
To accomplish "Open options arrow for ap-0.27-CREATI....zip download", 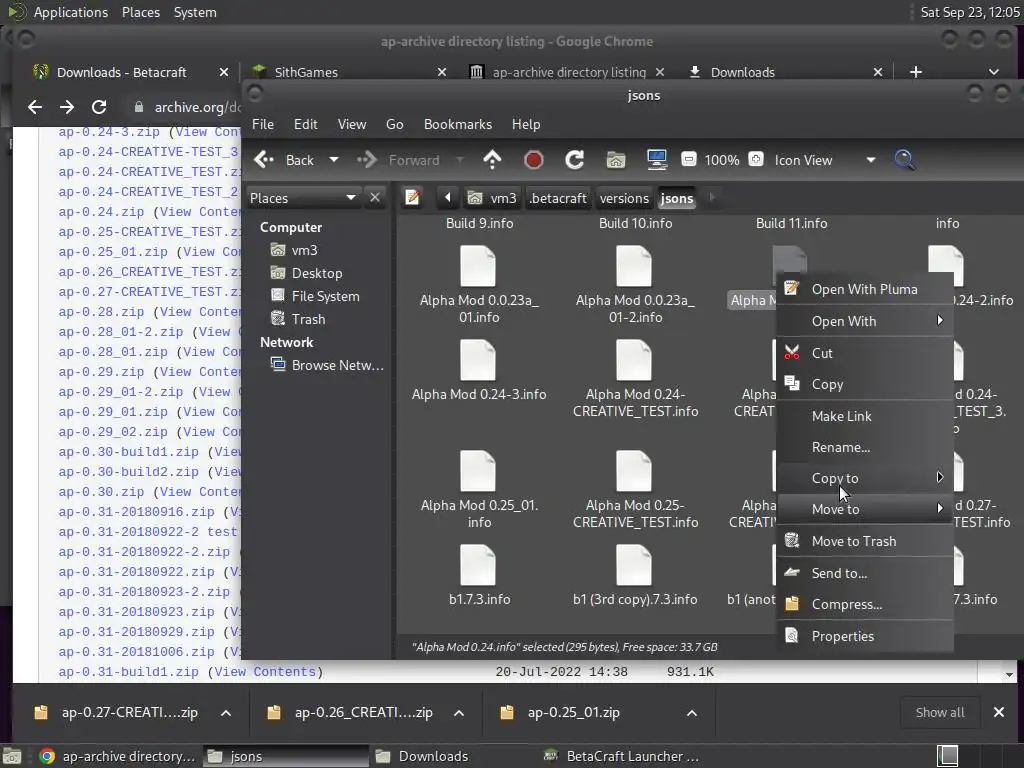I will (x=226, y=713).
